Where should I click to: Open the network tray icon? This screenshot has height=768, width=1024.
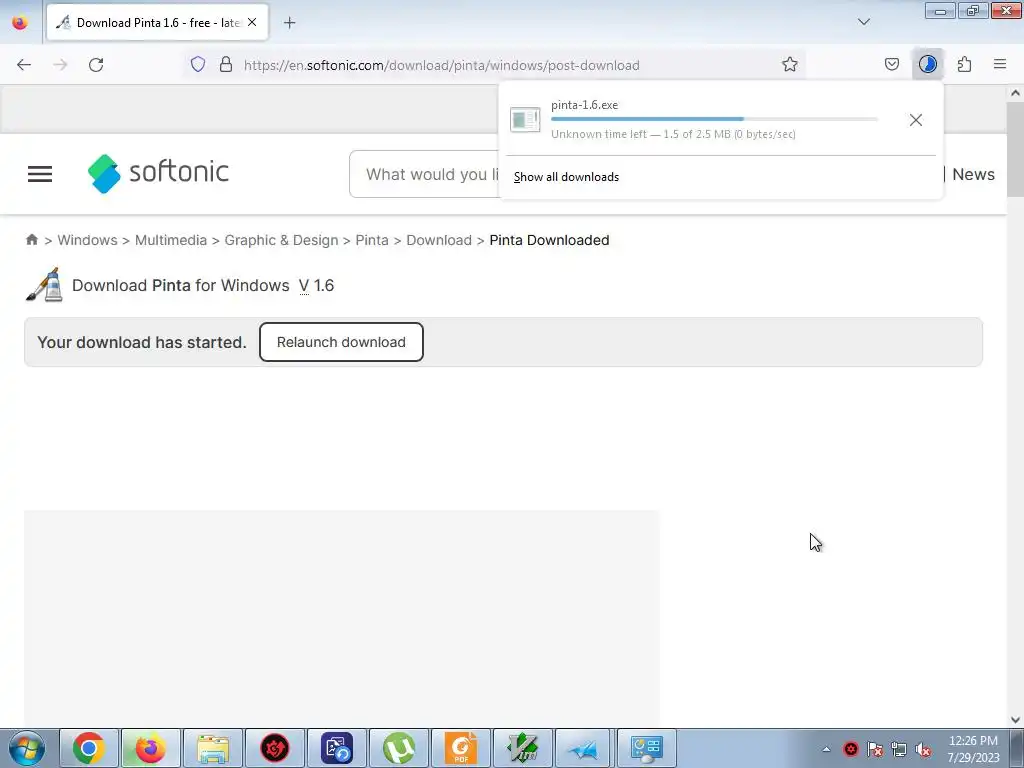(899, 750)
